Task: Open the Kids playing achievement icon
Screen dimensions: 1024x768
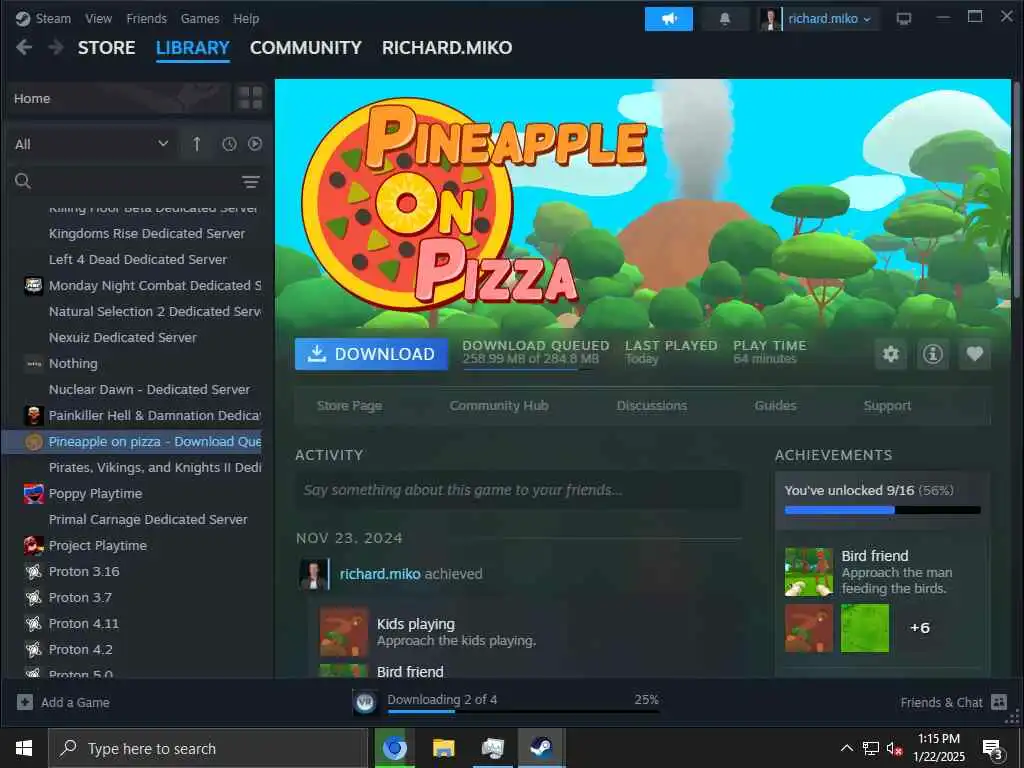Action: [x=344, y=632]
